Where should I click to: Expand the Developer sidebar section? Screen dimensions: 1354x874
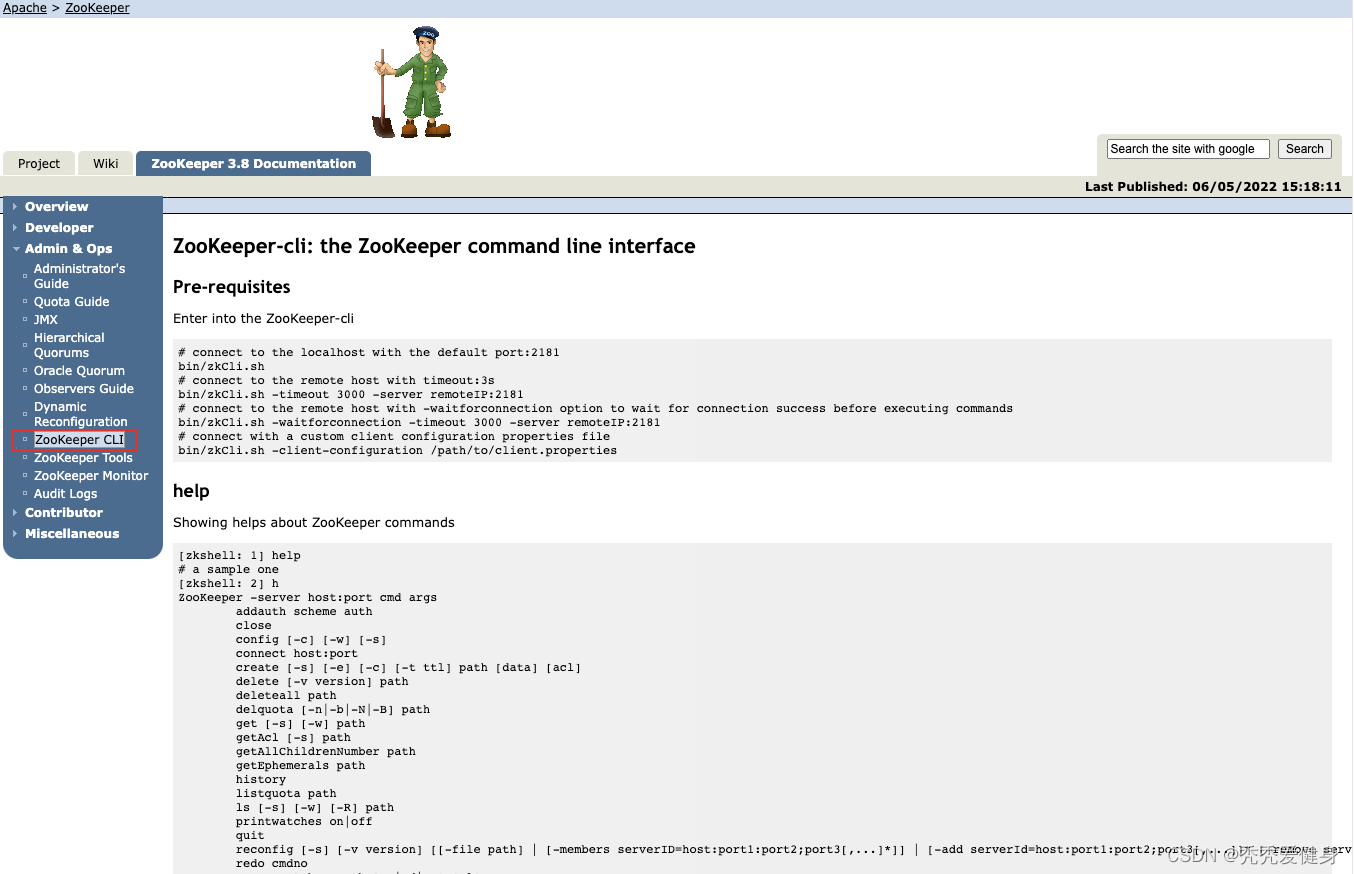59,228
